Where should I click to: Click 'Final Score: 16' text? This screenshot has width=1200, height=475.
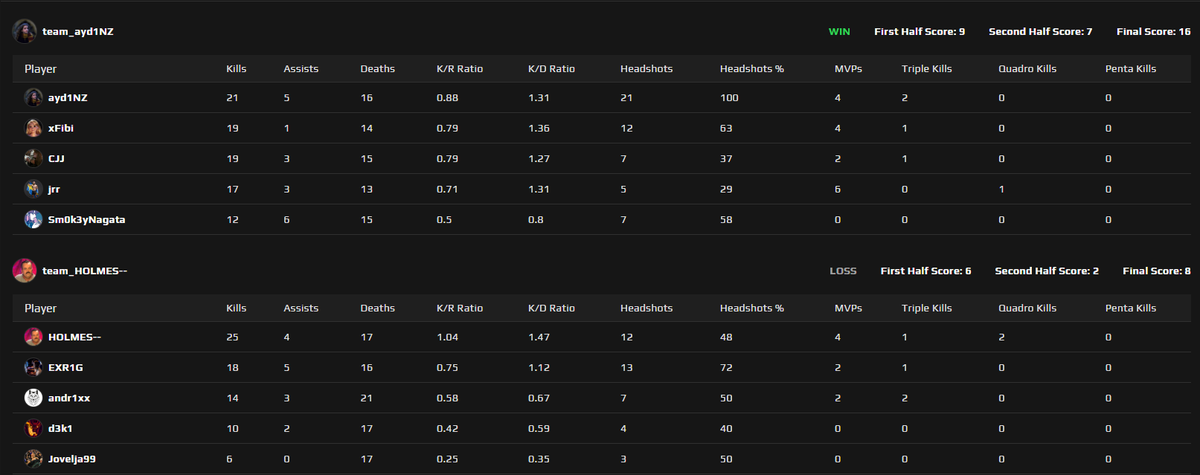pos(1153,32)
